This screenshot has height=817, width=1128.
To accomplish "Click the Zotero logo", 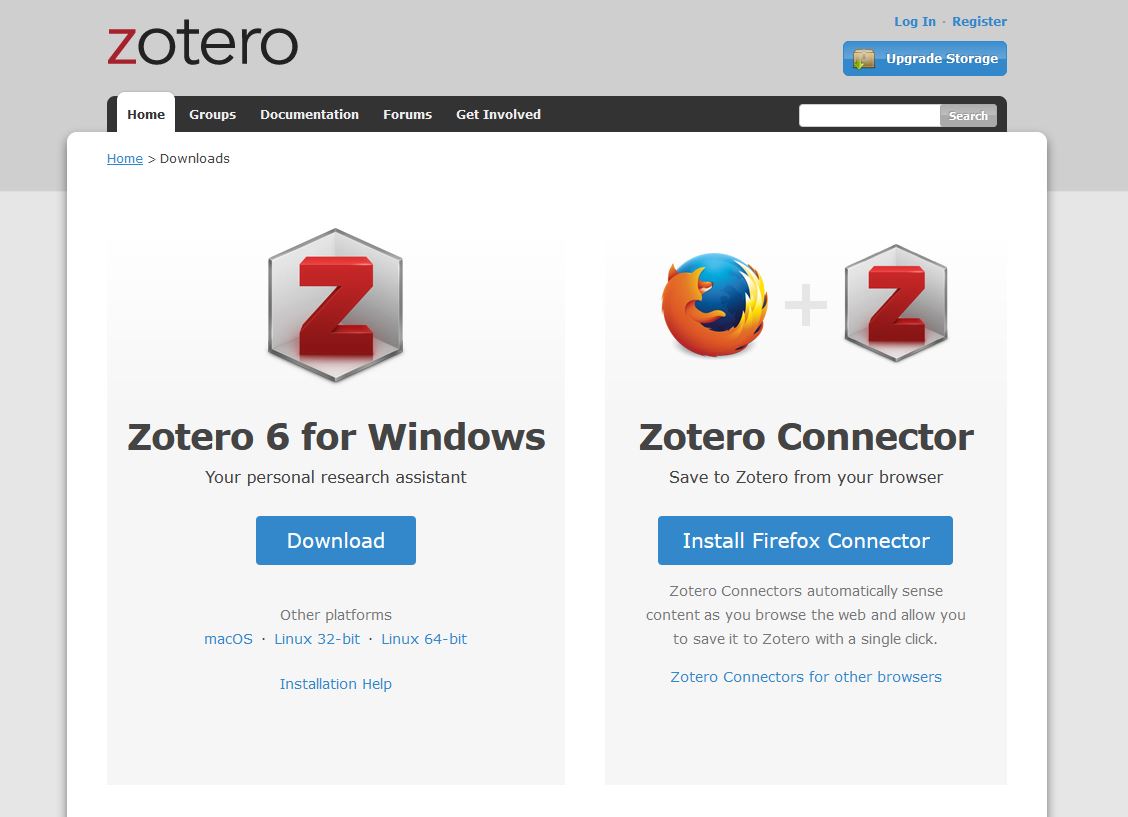I will click(x=201, y=43).
